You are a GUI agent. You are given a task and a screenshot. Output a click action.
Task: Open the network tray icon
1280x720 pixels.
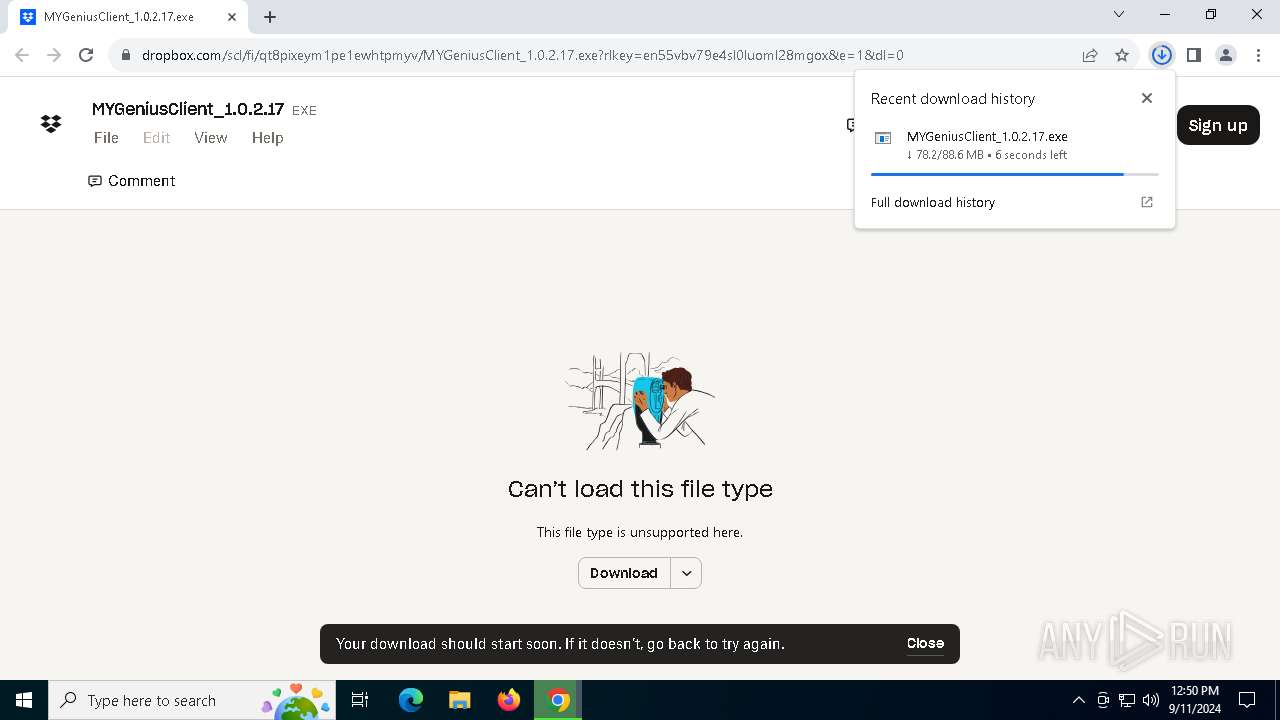[1126, 700]
